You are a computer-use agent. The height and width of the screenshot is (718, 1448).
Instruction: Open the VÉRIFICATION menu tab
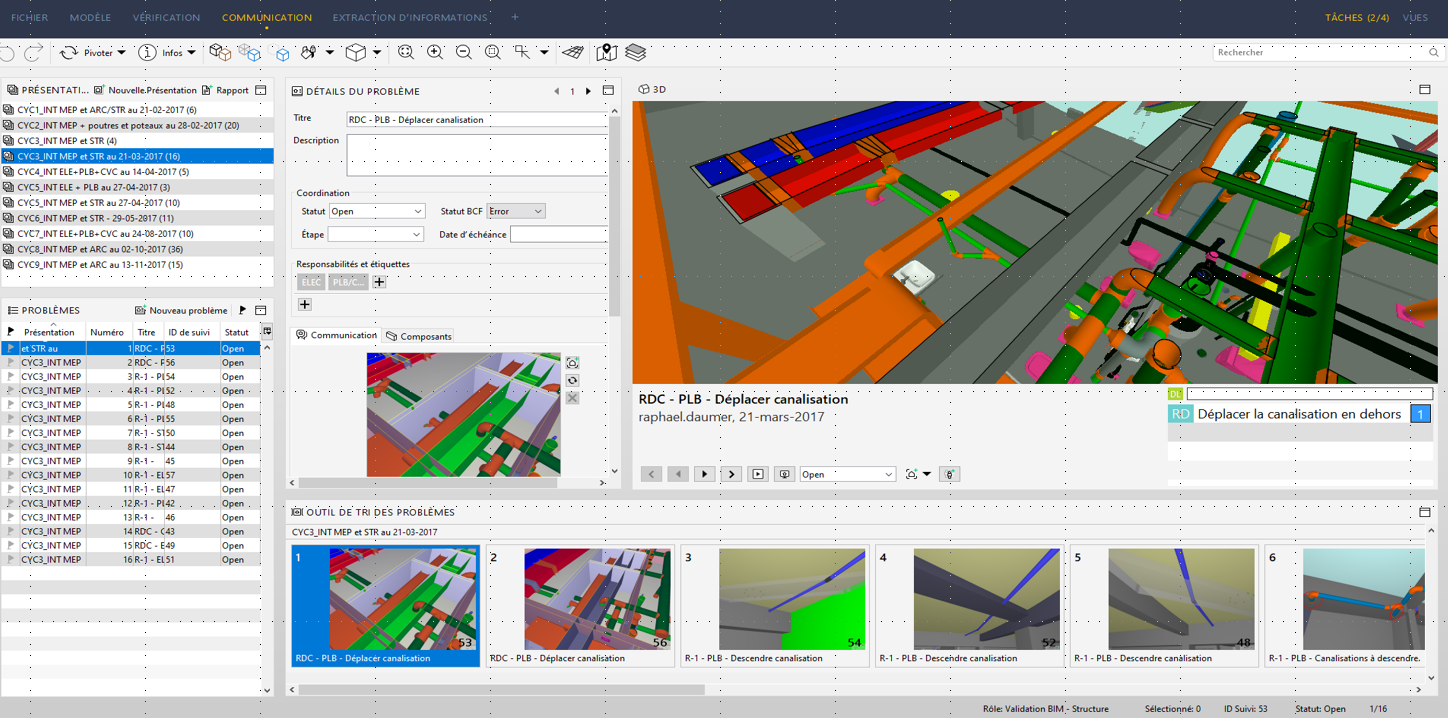point(166,17)
